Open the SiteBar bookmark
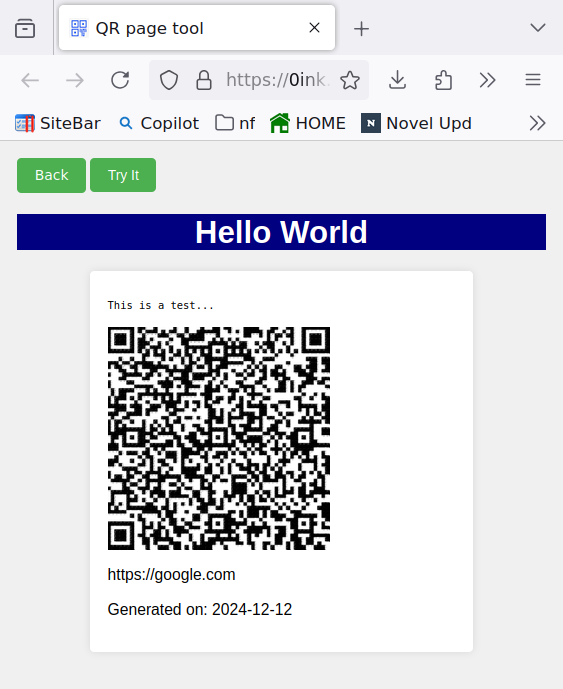Viewport: 563px width, 689px height. click(58, 123)
